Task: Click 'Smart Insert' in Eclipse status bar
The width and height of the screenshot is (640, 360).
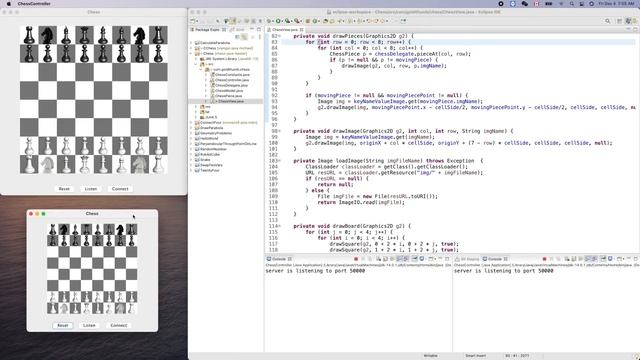Action: [x=476, y=356]
